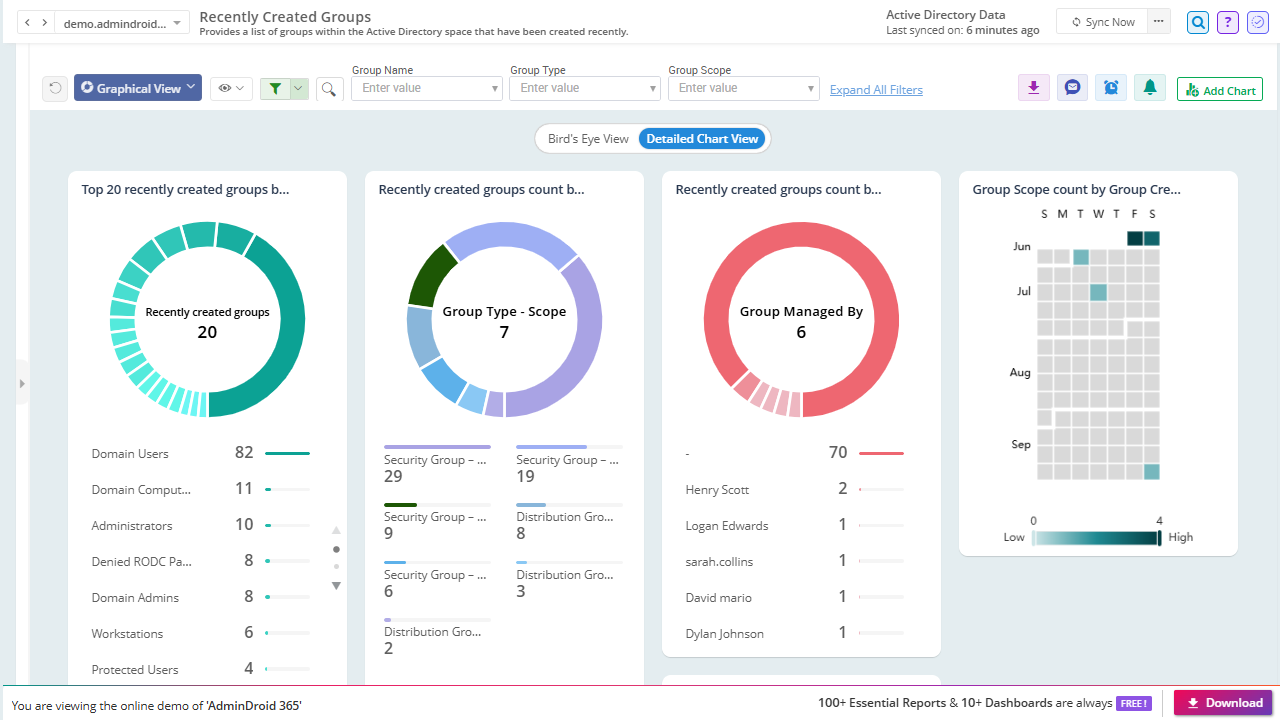Expand the arrow next to filter funnel

(x=298, y=88)
